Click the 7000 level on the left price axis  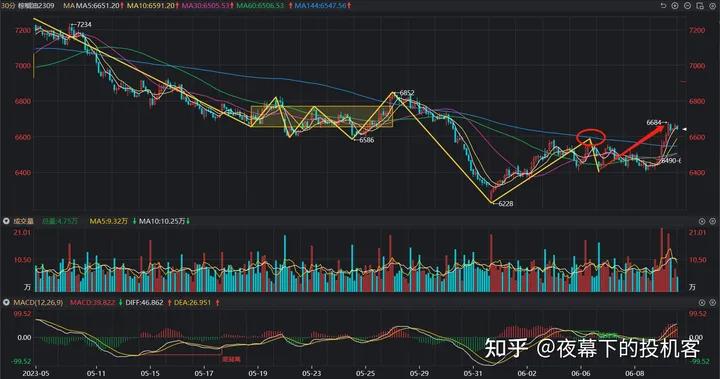point(23,66)
